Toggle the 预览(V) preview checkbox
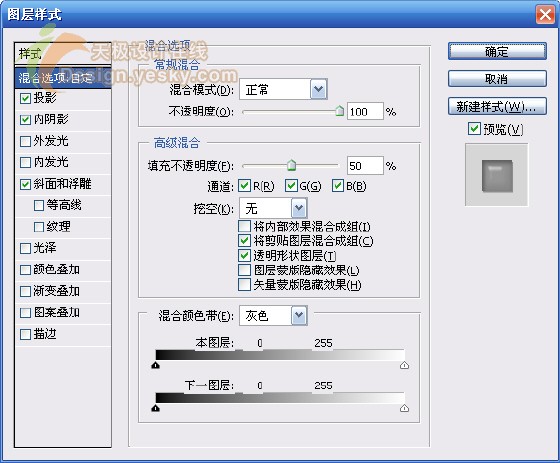This screenshot has width=560, height=463. point(474,129)
